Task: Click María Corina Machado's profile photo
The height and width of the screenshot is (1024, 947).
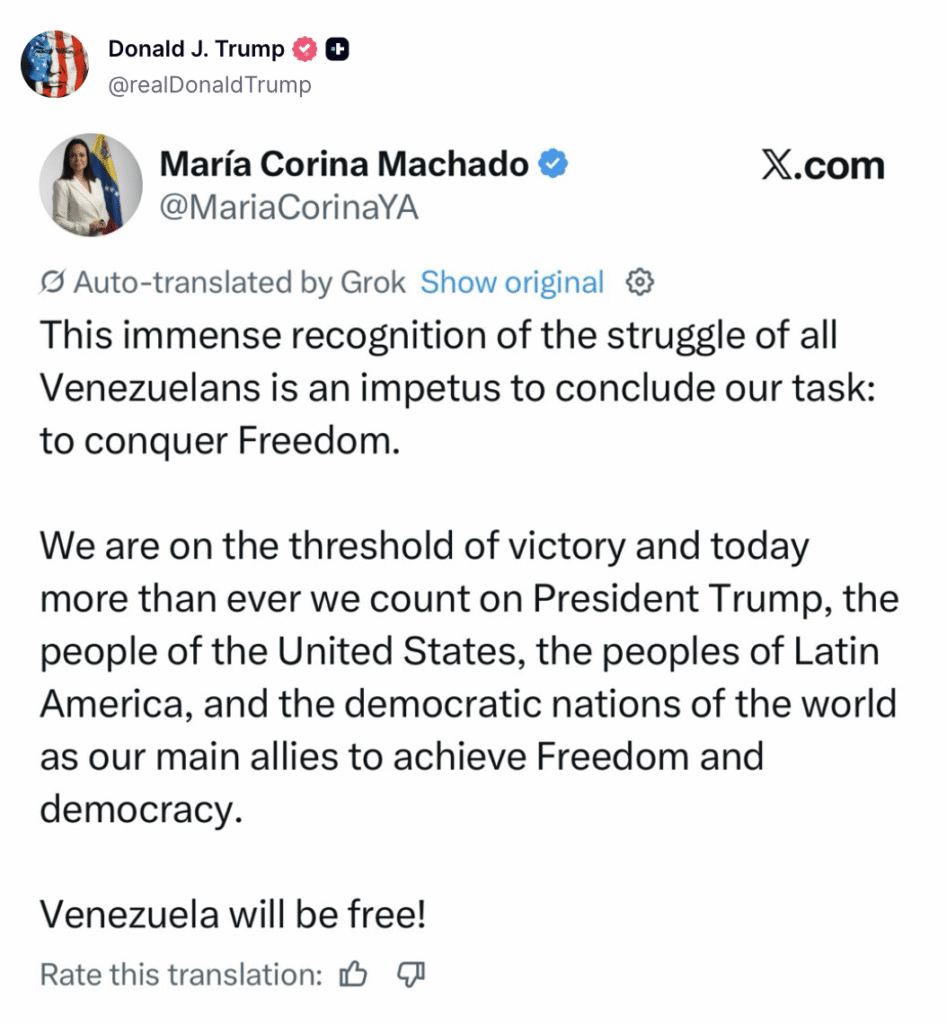Action: (91, 185)
